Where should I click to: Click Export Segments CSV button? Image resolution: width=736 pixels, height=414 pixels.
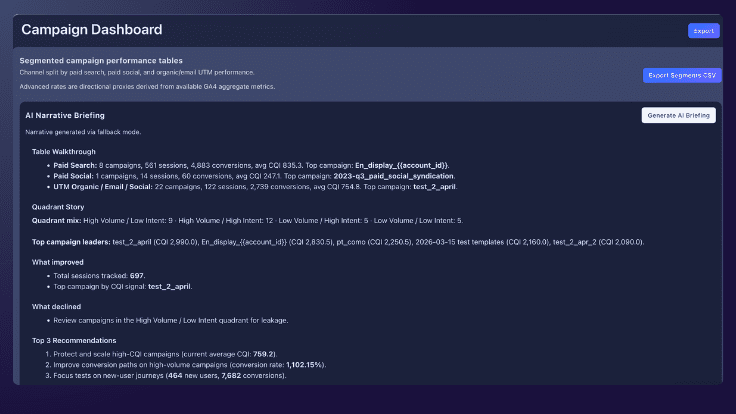[681, 75]
